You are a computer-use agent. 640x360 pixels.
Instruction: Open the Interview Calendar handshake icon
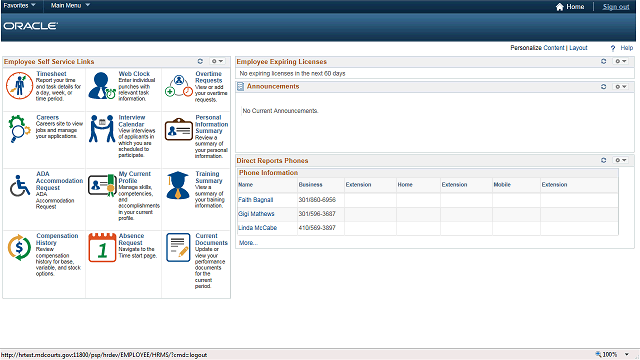[x=102, y=129]
